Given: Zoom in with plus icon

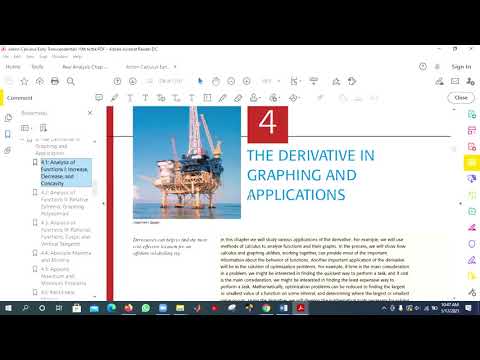Looking at the screenshot, I should click(247, 81).
